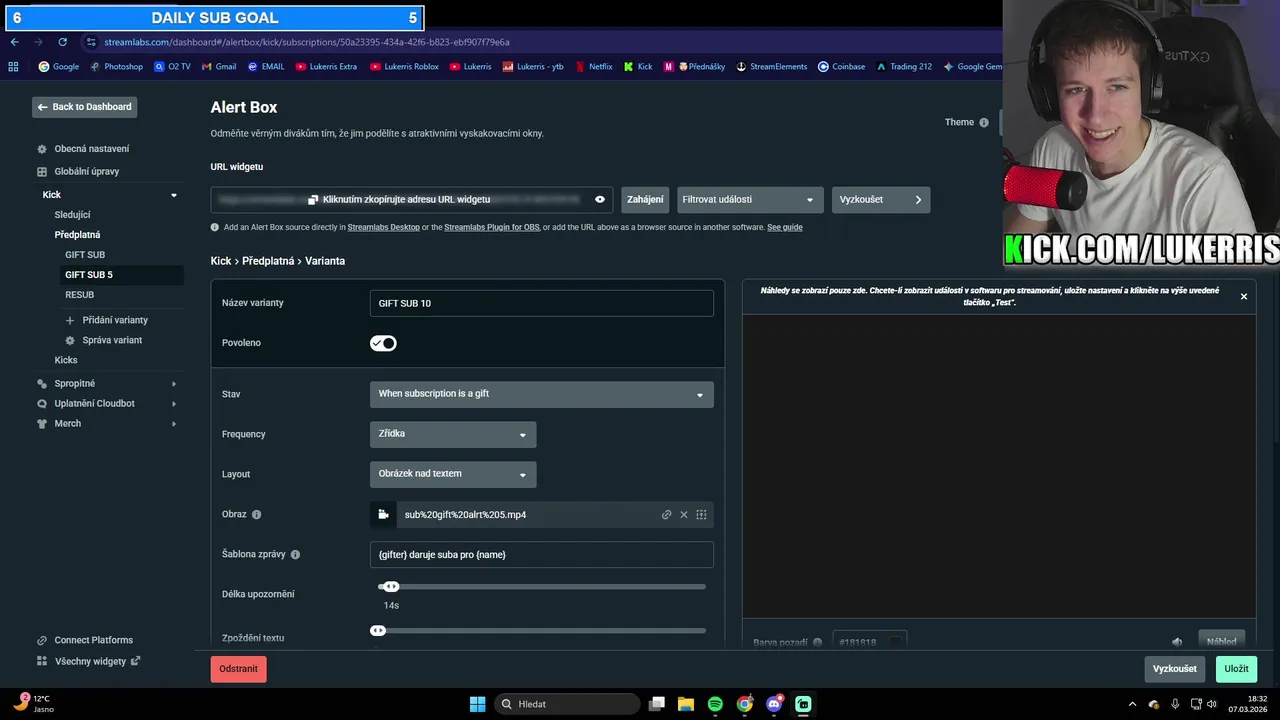Click the copy icon in the URL widget field
The width and height of the screenshot is (1280, 720).
(313, 200)
